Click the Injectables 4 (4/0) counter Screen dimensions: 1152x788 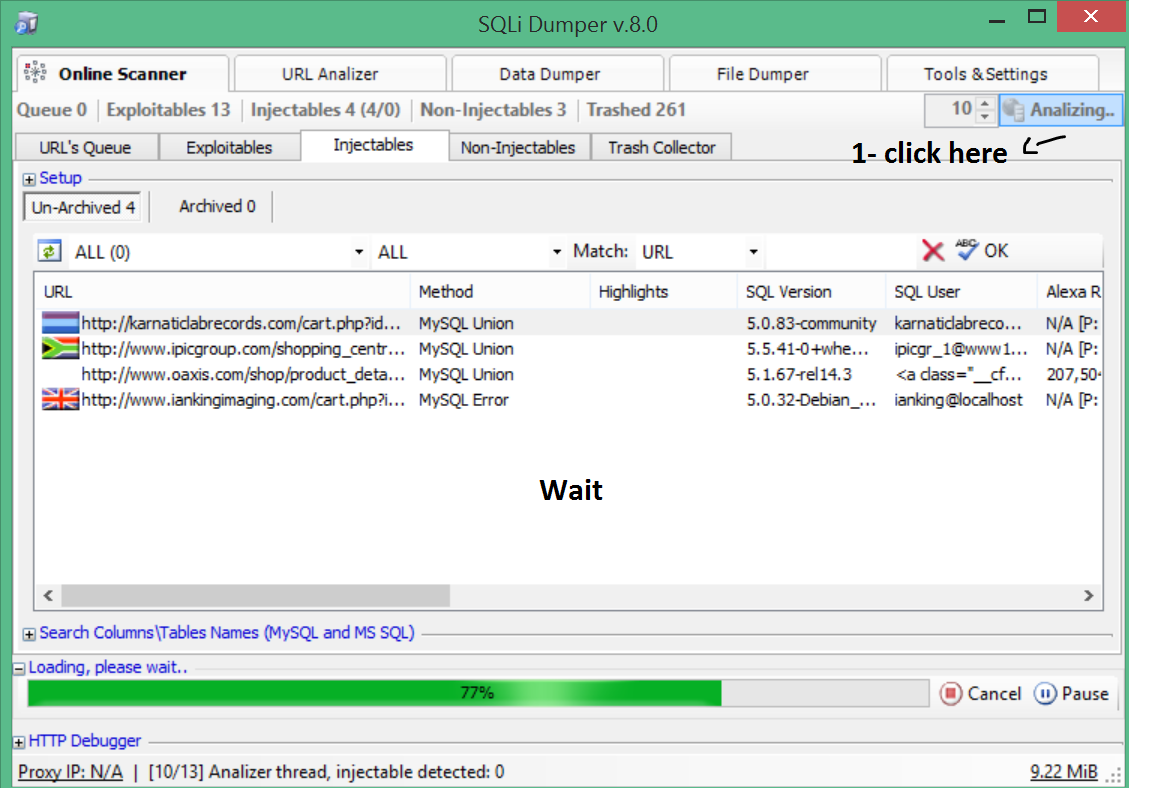pyautogui.click(x=325, y=110)
